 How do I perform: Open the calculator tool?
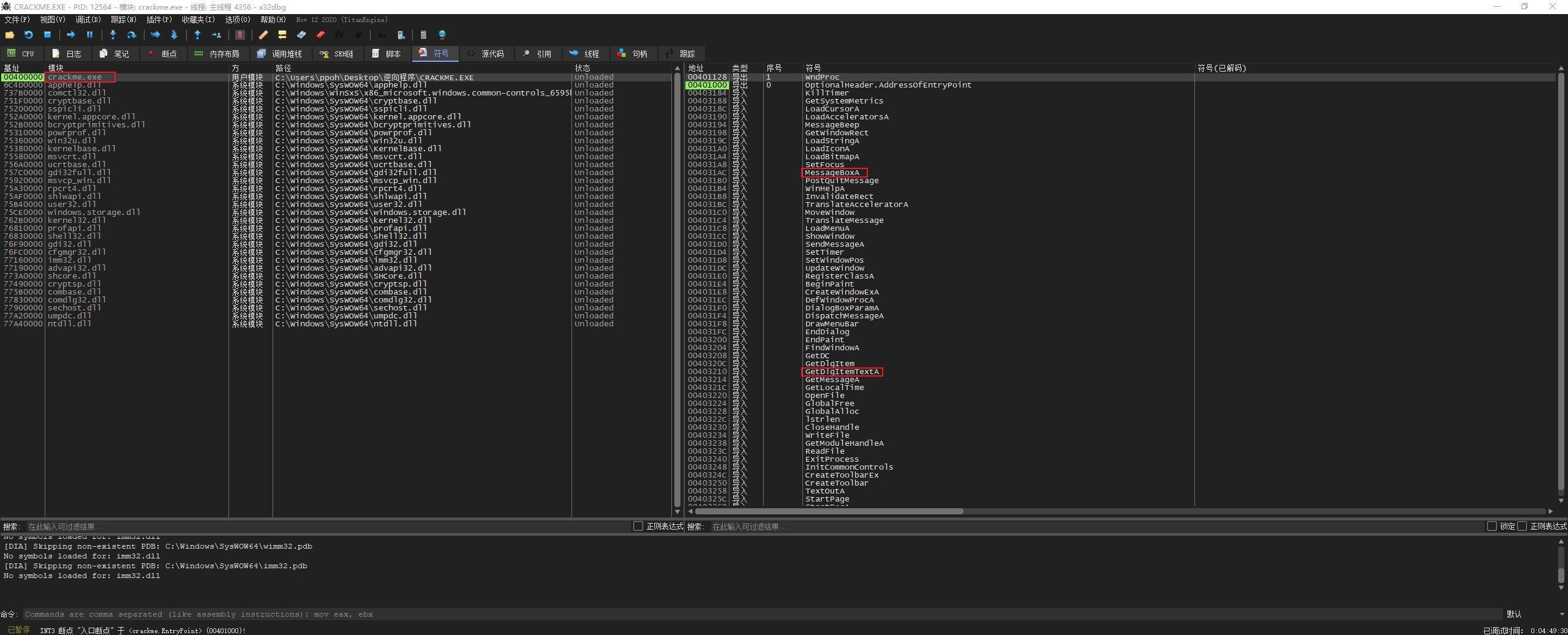(x=423, y=35)
